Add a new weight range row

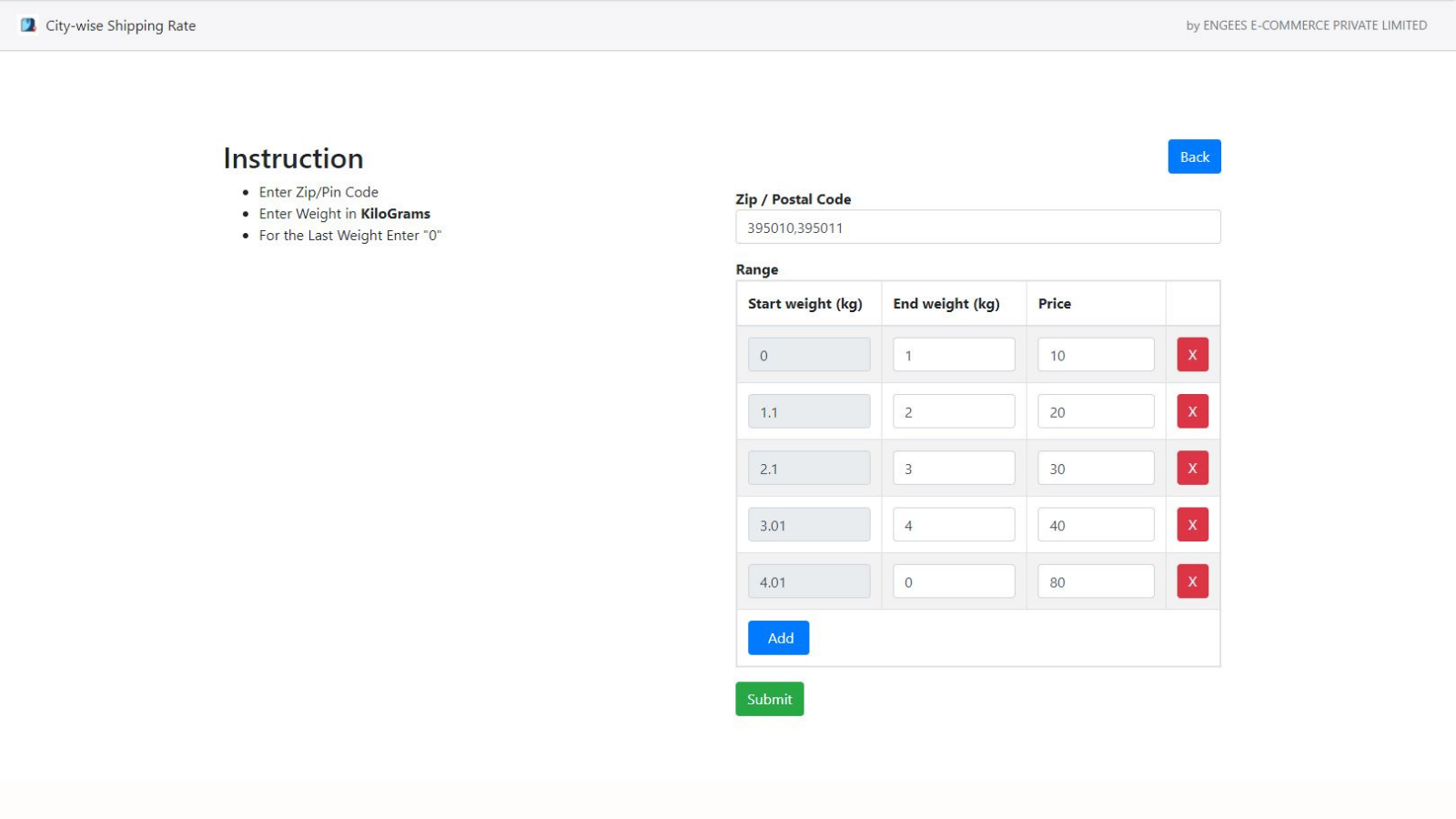778,638
